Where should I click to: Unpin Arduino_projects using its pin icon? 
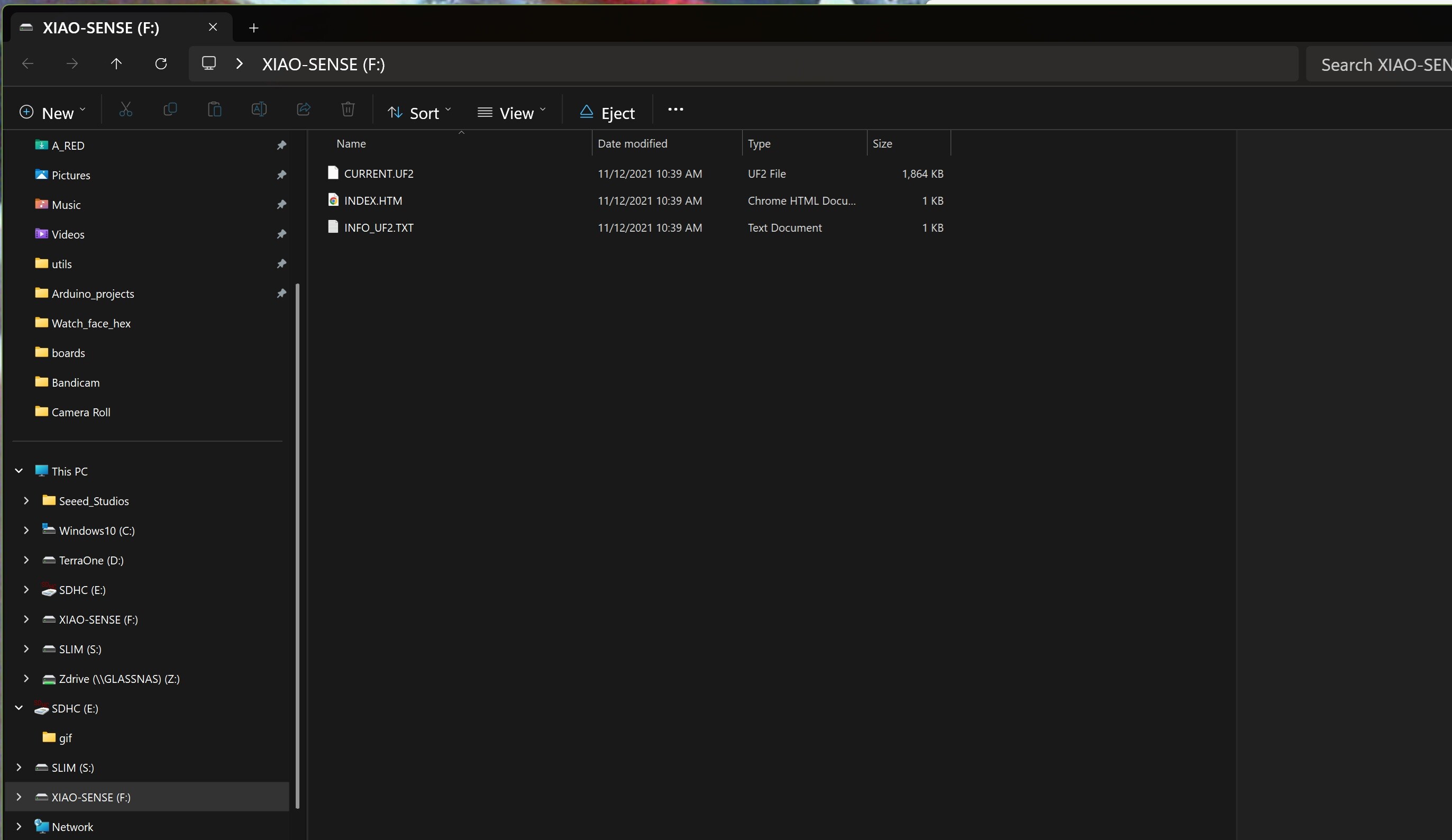pos(281,293)
